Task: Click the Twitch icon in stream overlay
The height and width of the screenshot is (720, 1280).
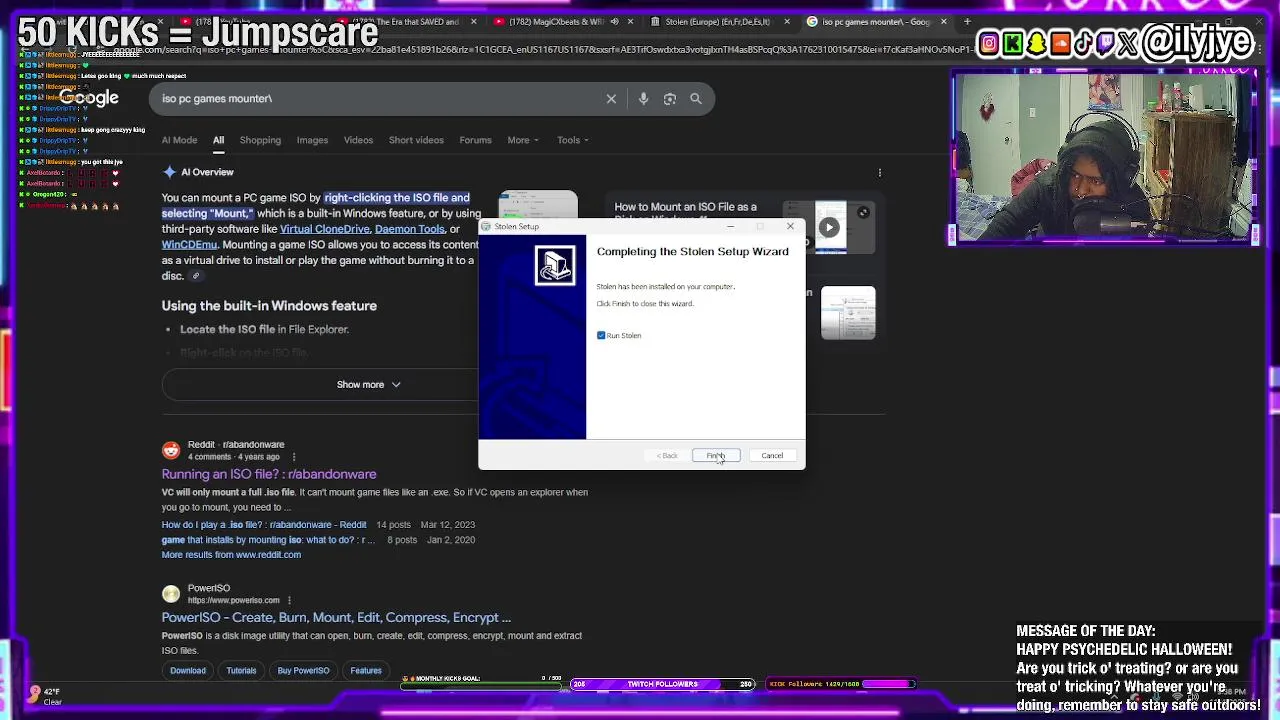Action: [x=1107, y=43]
